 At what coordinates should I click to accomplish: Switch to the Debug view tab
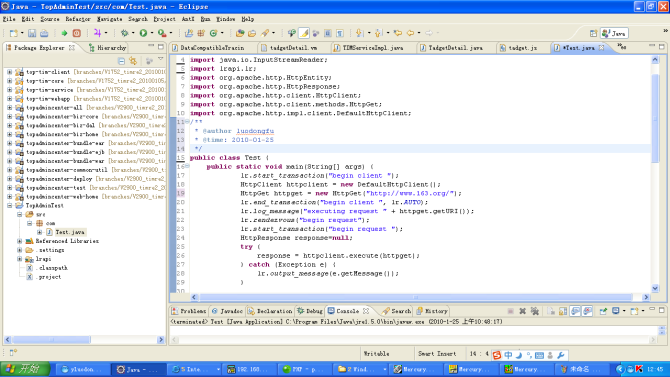pos(310,311)
